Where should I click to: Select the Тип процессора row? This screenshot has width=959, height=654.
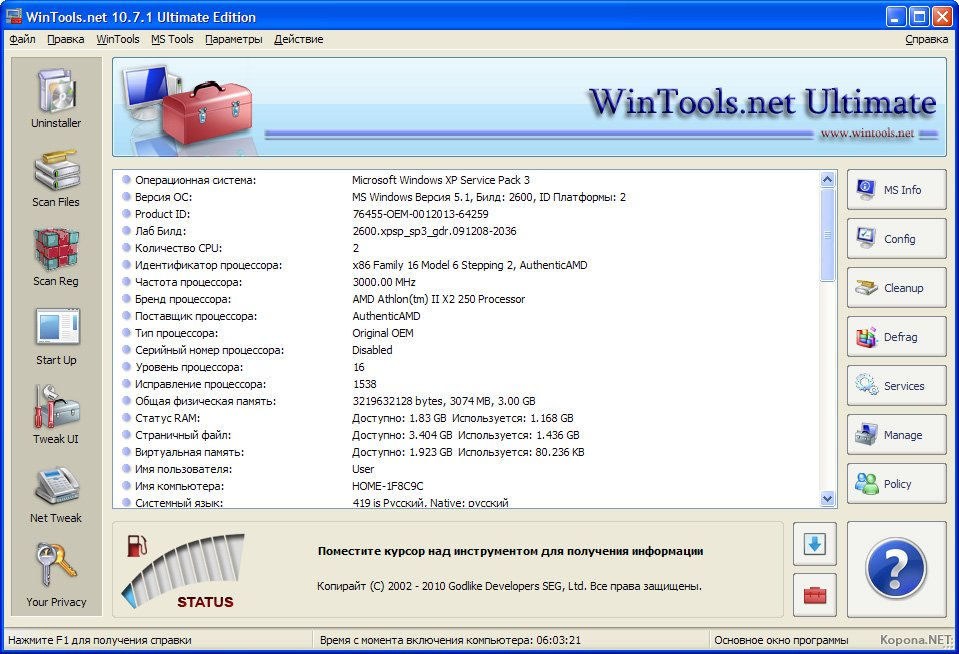coord(466,333)
